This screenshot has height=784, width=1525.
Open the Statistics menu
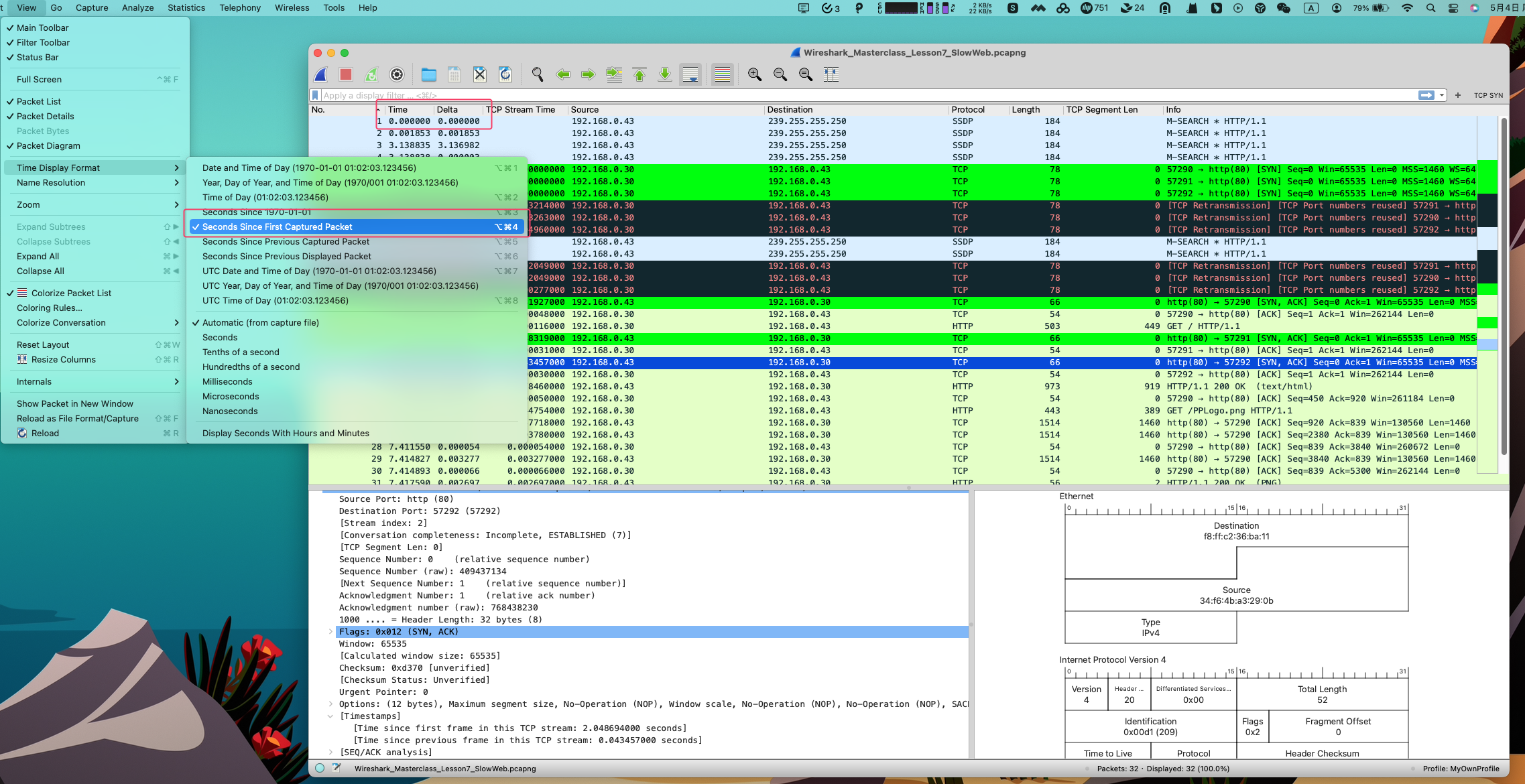pyautogui.click(x=186, y=7)
